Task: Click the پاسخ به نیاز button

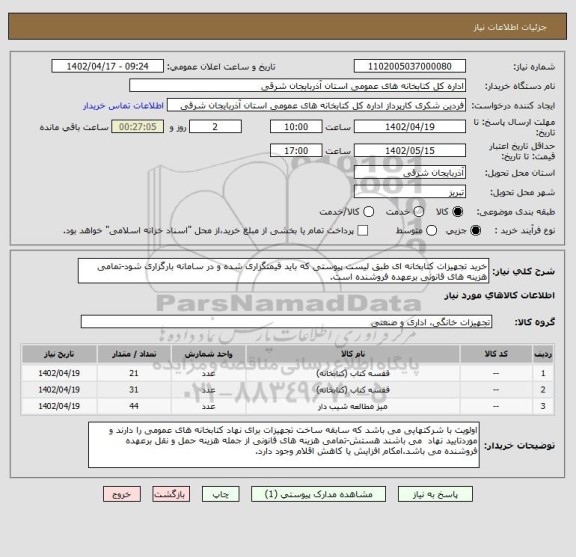Action: point(435,494)
